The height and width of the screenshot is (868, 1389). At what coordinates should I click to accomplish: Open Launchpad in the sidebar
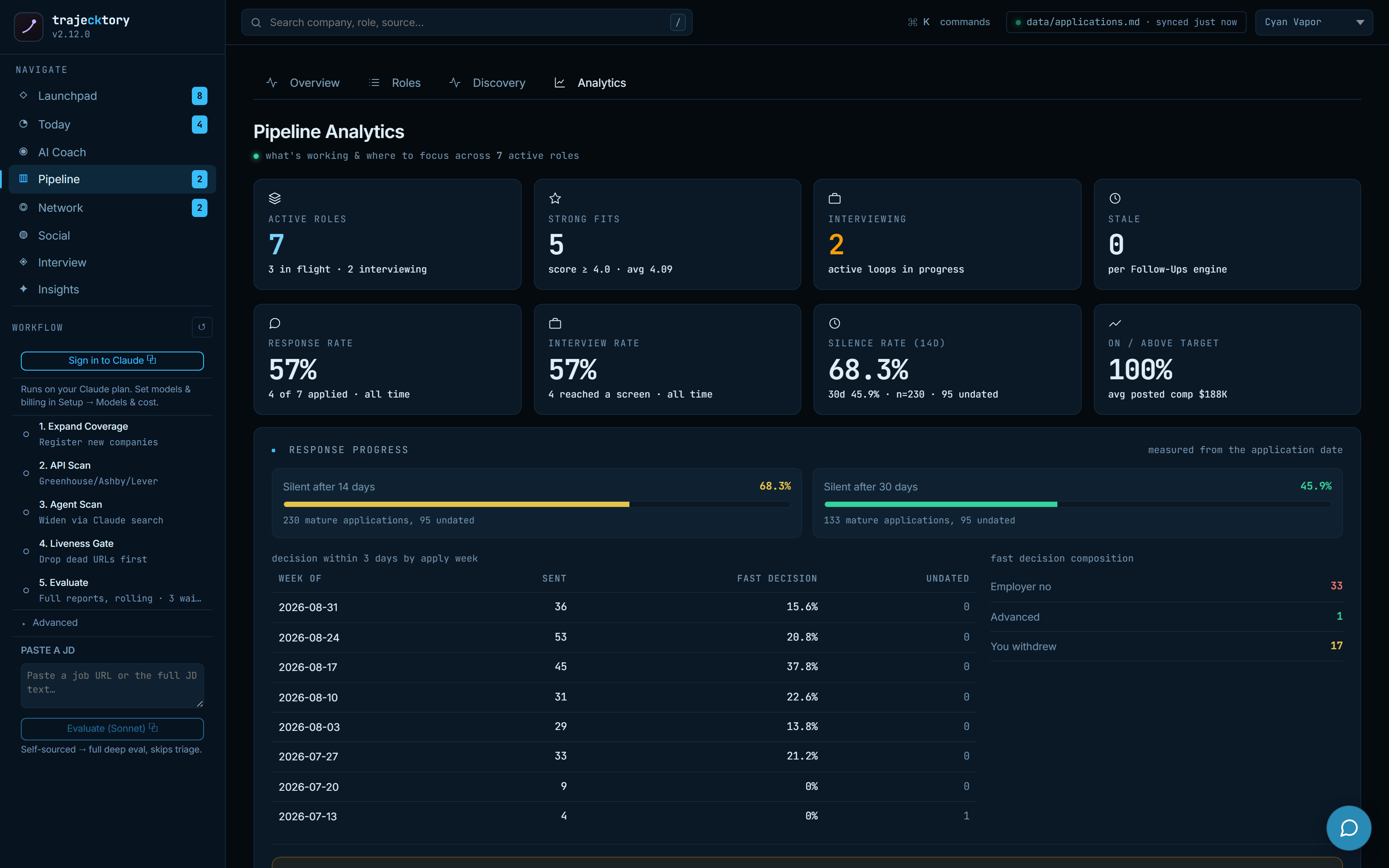(x=112, y=96)
